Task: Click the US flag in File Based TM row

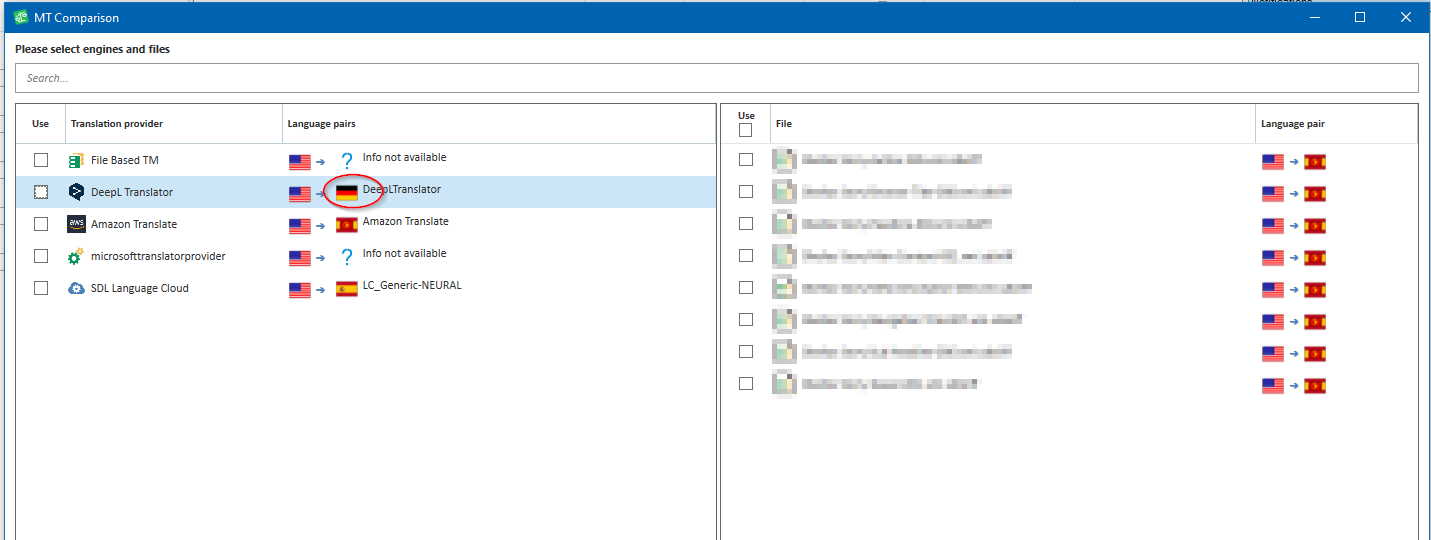Action: tap(300, 162)
